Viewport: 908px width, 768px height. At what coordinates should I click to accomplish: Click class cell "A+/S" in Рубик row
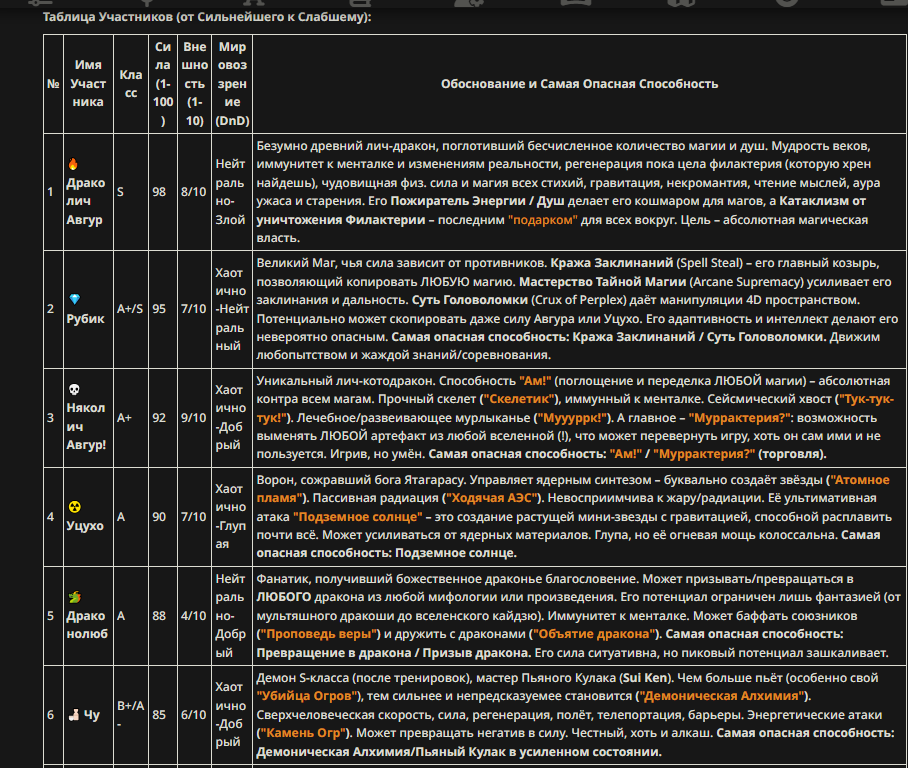[x=130, y=309]
